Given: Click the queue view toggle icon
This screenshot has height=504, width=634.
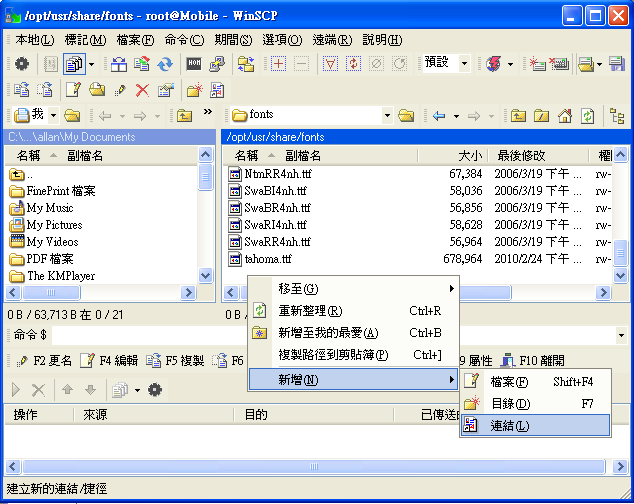Looking at the screenshot, I should tap(74, 64).
